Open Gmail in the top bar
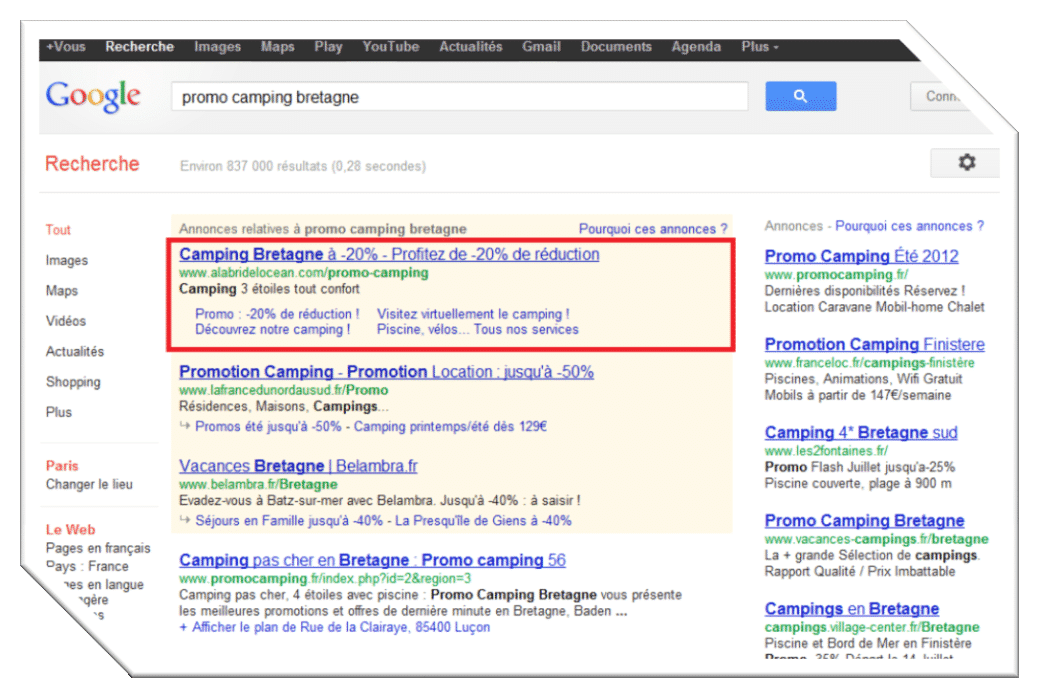The width and height of the screenshot is (1038, 698). tap(542, 47)
